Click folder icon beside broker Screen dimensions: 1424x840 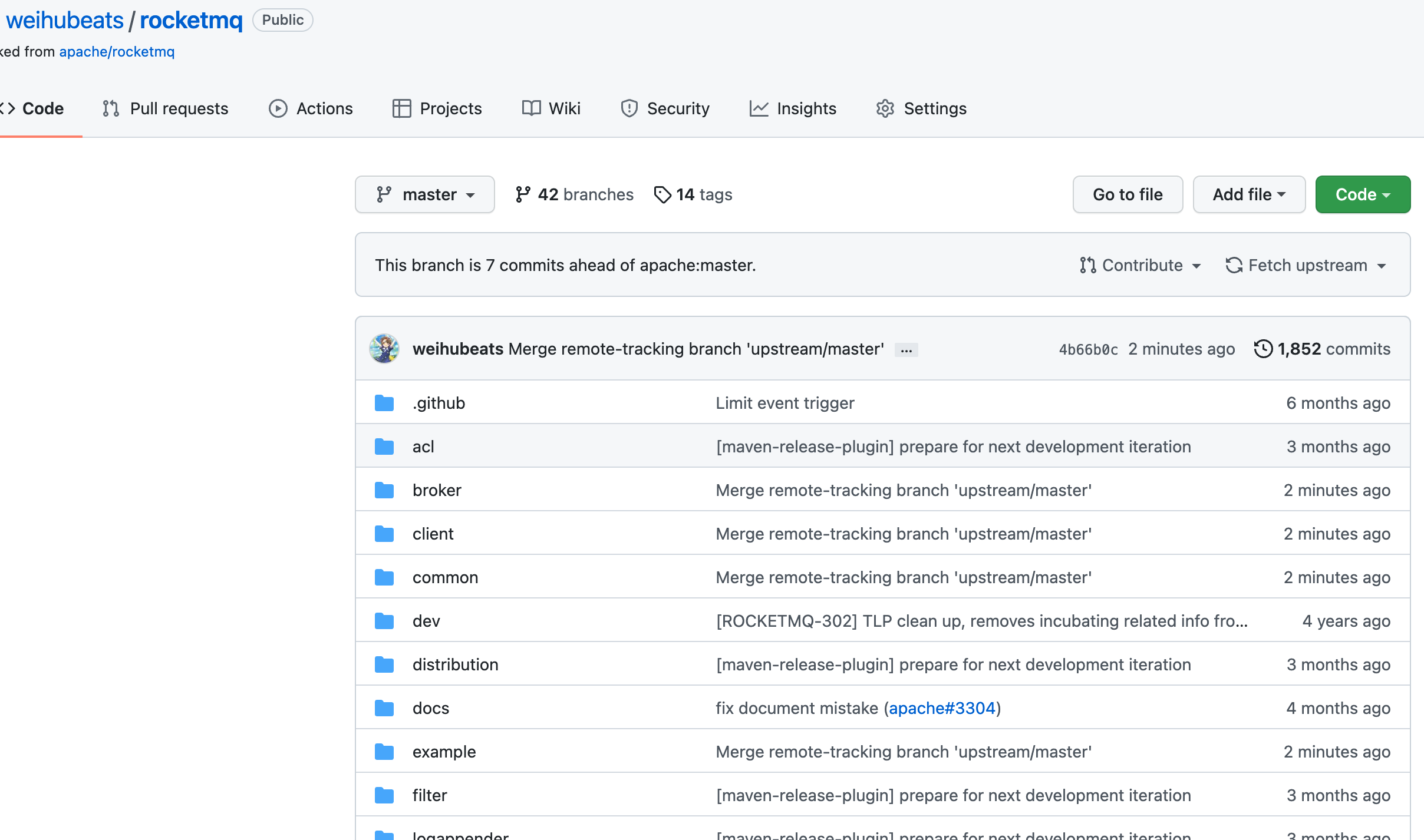[384, 490]
